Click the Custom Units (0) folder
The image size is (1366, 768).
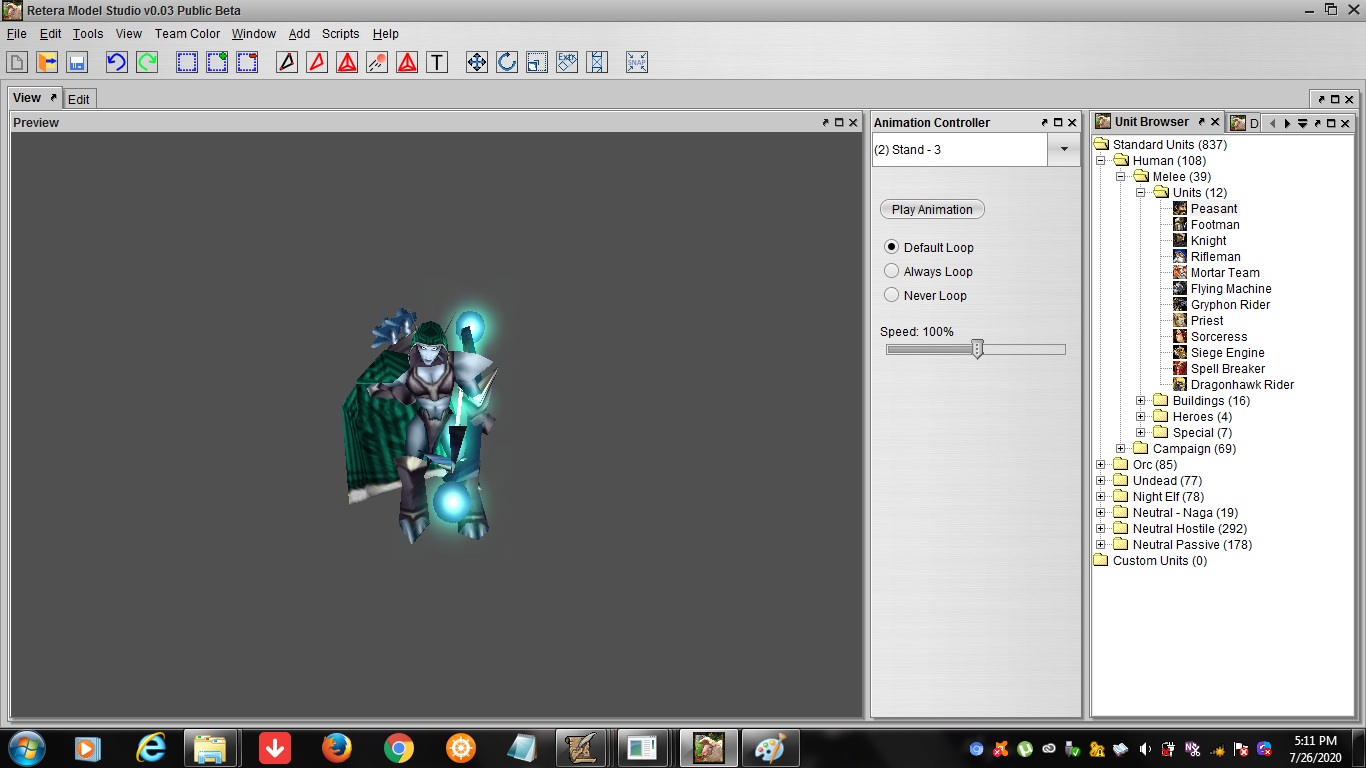point(1151,561)
